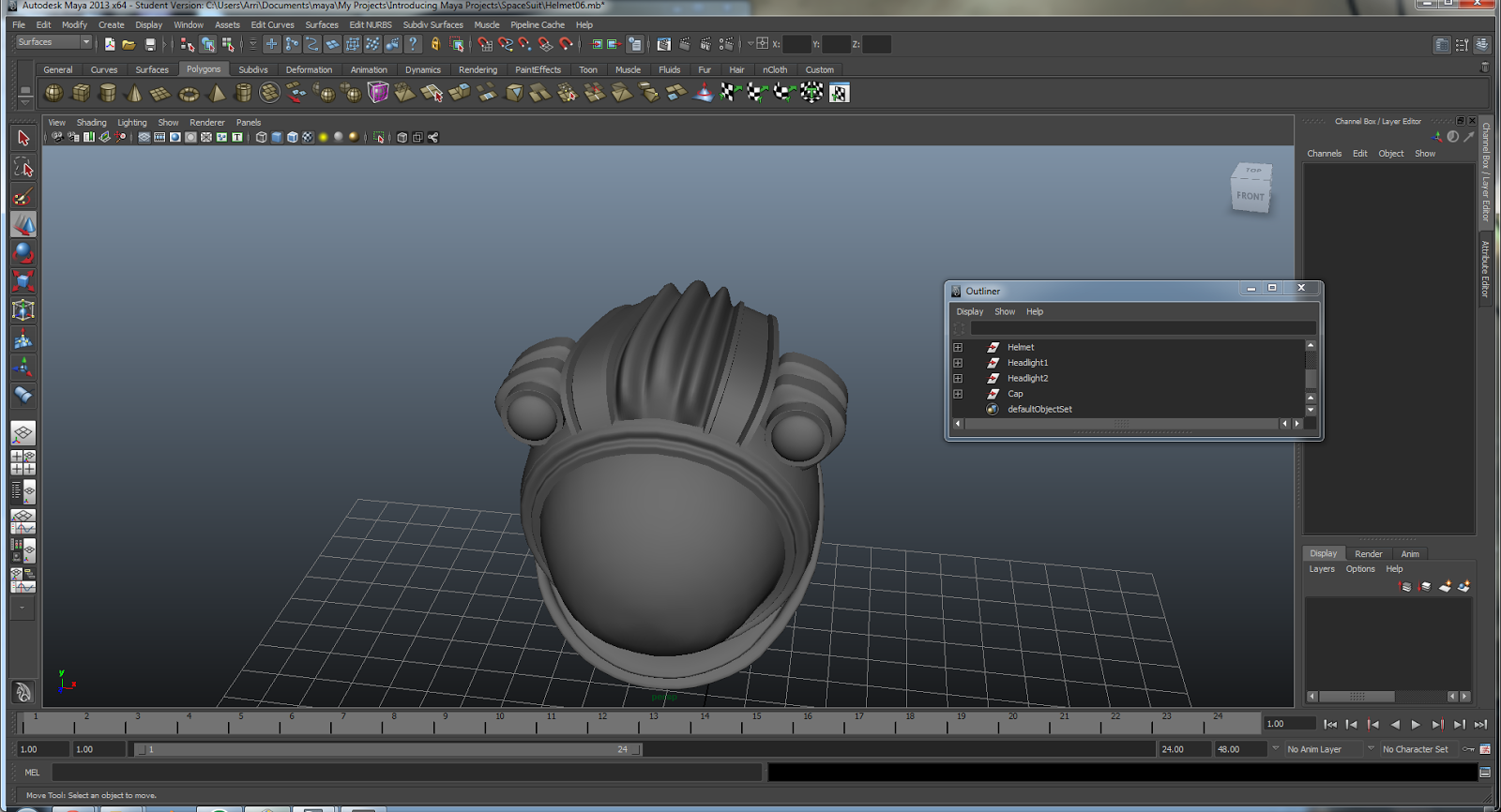This screenshot has height=812, width=1501.
Task: Create a polygon cube from shelf
Action: coord(82,93)
